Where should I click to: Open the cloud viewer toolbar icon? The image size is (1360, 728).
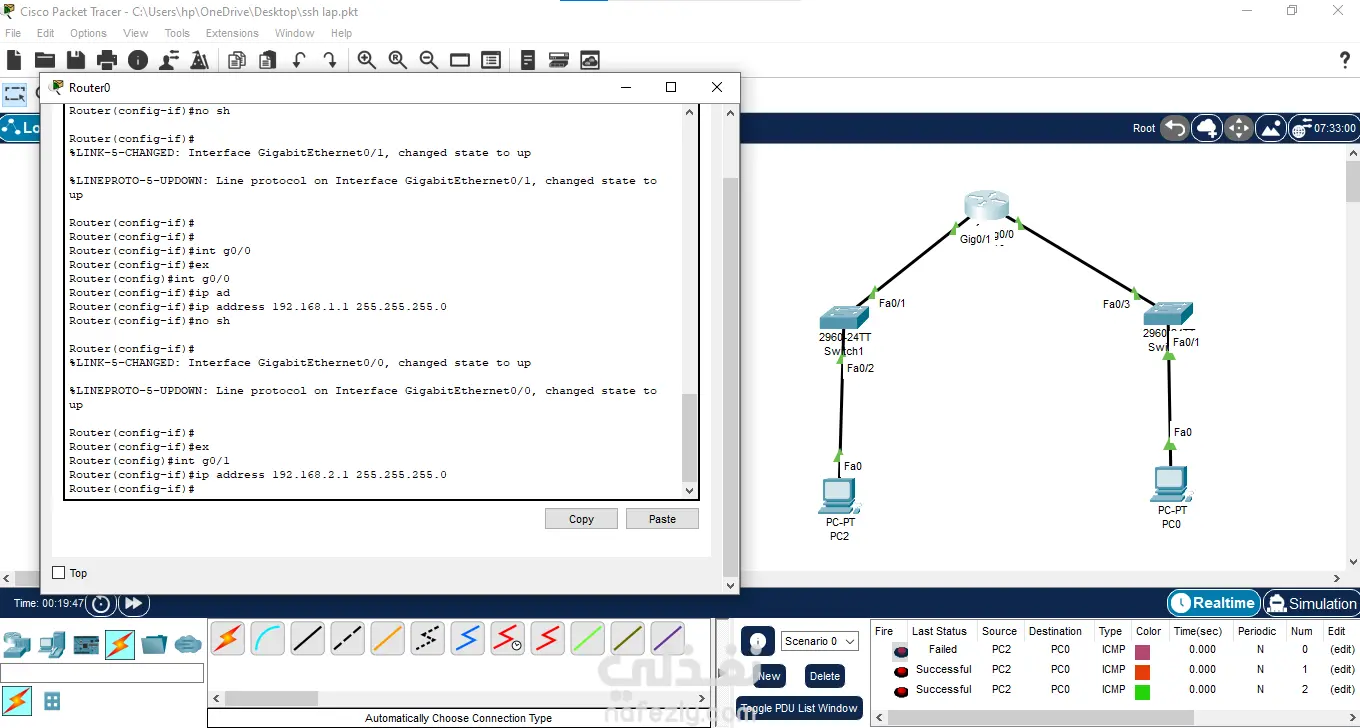[590, 60]
